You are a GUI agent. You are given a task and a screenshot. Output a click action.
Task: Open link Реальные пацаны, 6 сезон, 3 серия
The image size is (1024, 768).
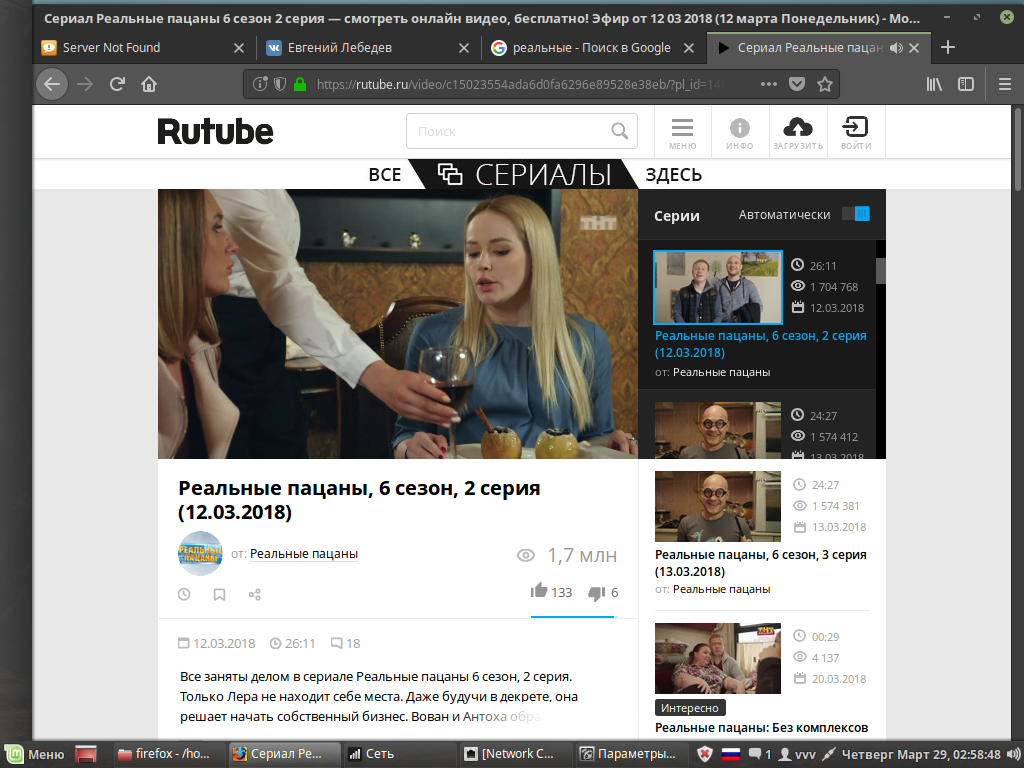pyautogui.click(x=760, y=562)
